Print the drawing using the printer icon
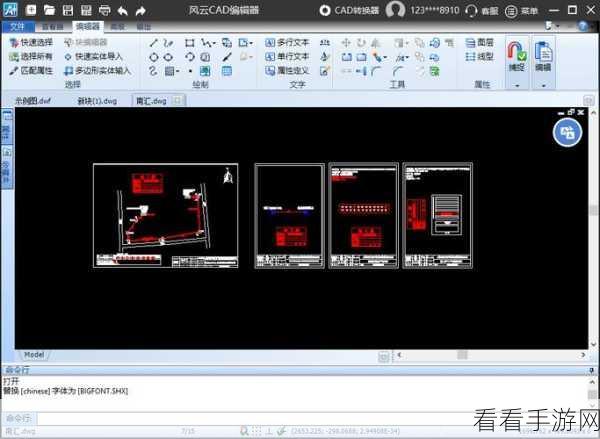The height and width of the screenshot is (439, 600). click(104, 10)
